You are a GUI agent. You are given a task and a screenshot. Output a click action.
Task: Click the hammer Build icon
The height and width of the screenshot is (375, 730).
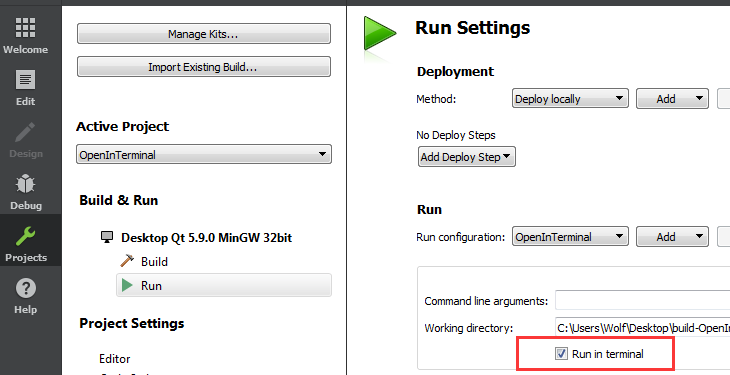tap(127, 261)
